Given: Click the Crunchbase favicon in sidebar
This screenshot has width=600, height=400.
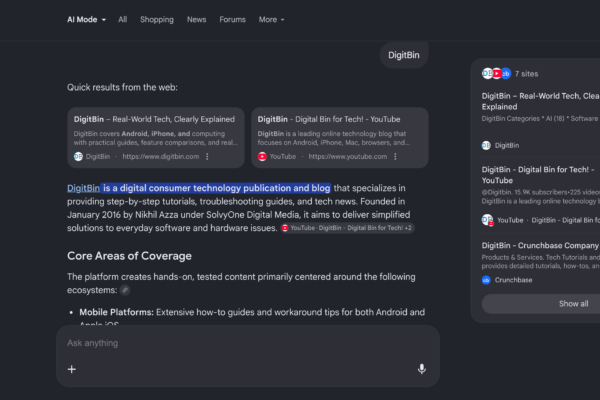Looking at the screenshot, I should point(486,280).
